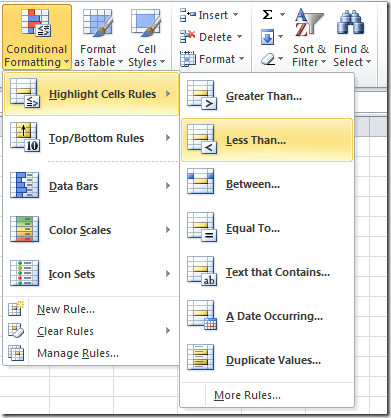
Task: Click the Icon Sets icon
Action: pos(24,273)
